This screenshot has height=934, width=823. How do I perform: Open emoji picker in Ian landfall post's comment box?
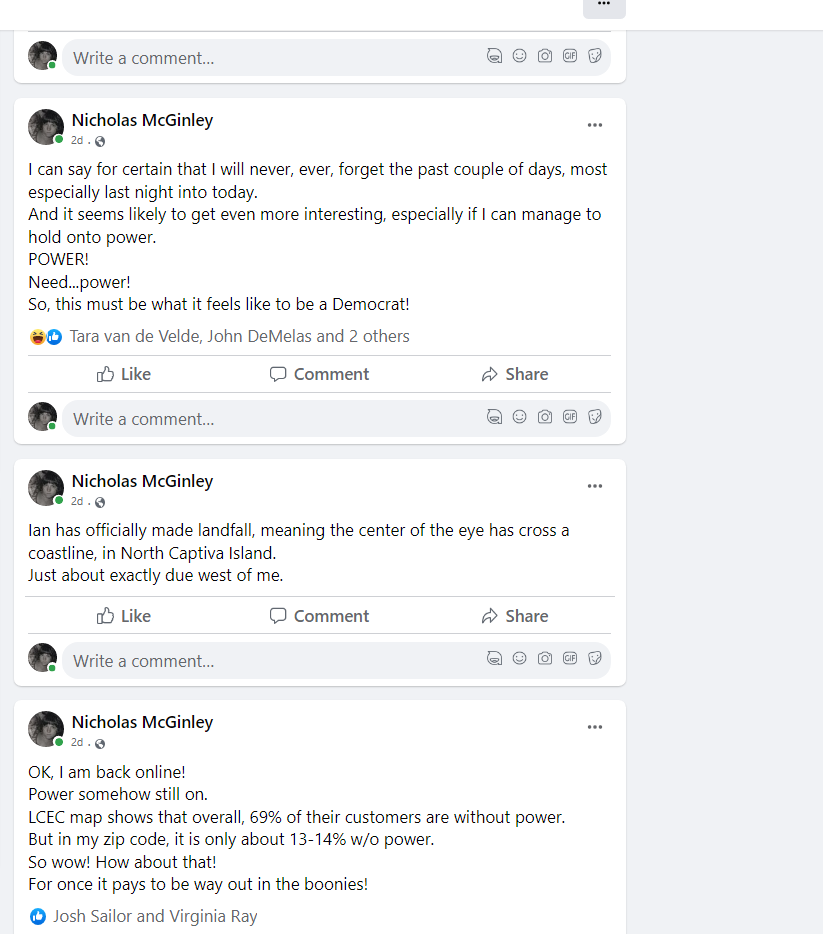point(519,658)
